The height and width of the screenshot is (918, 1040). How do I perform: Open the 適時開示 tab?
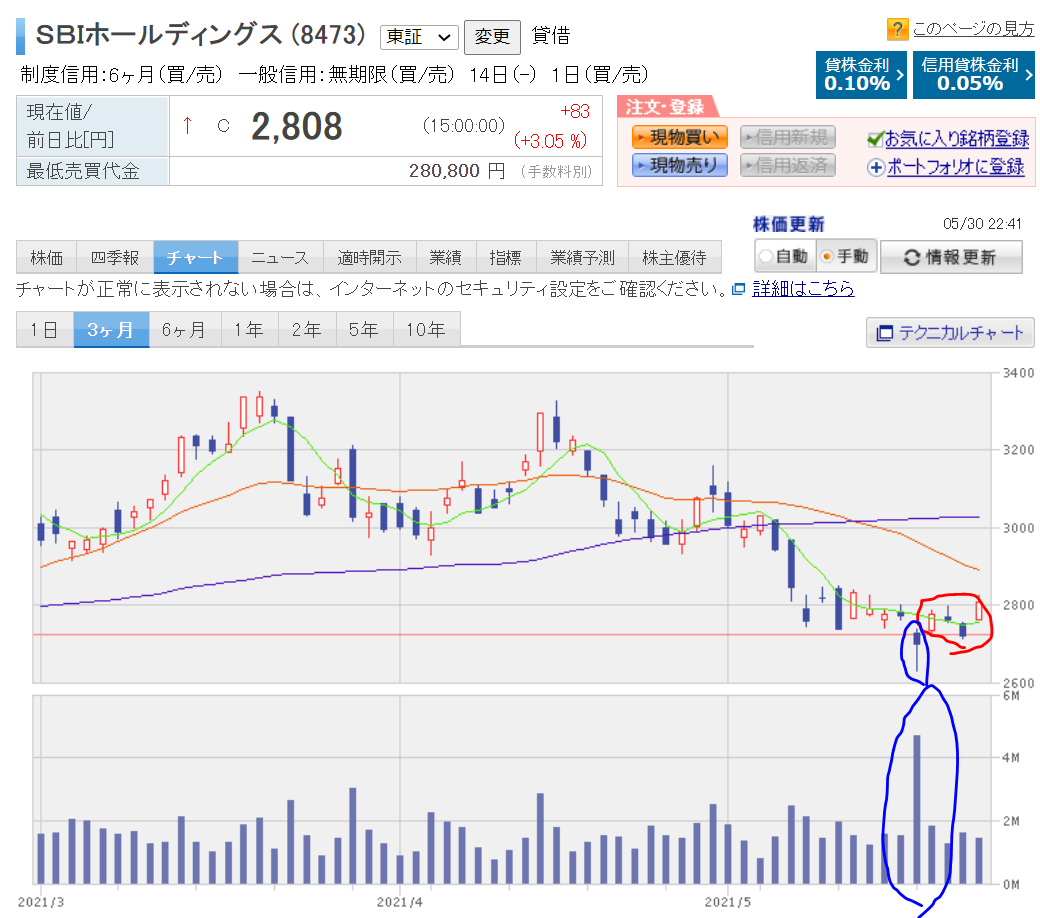point(369,257)
